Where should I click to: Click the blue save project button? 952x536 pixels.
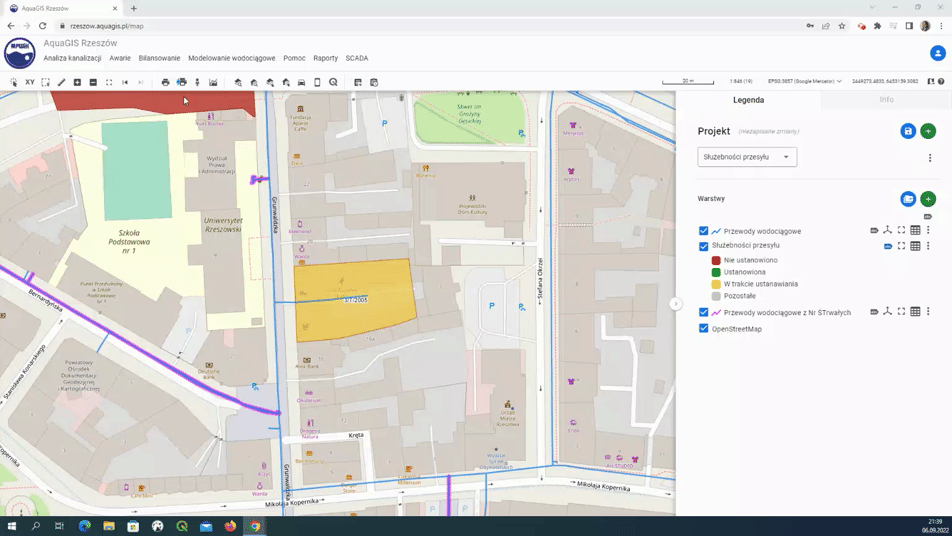click(x=908, y=131)
